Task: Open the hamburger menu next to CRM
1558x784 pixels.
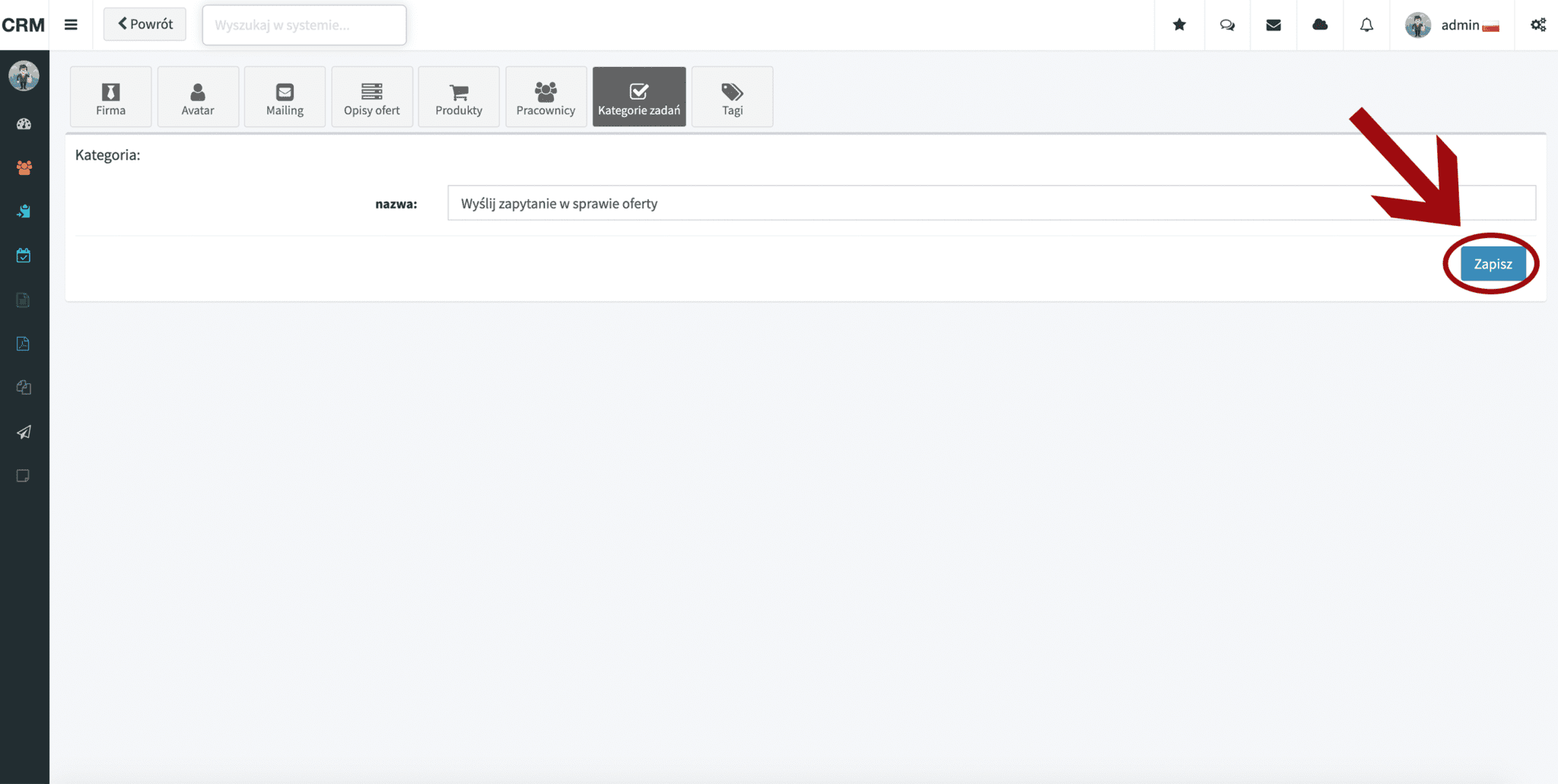Action: click(x=71, y=24)
